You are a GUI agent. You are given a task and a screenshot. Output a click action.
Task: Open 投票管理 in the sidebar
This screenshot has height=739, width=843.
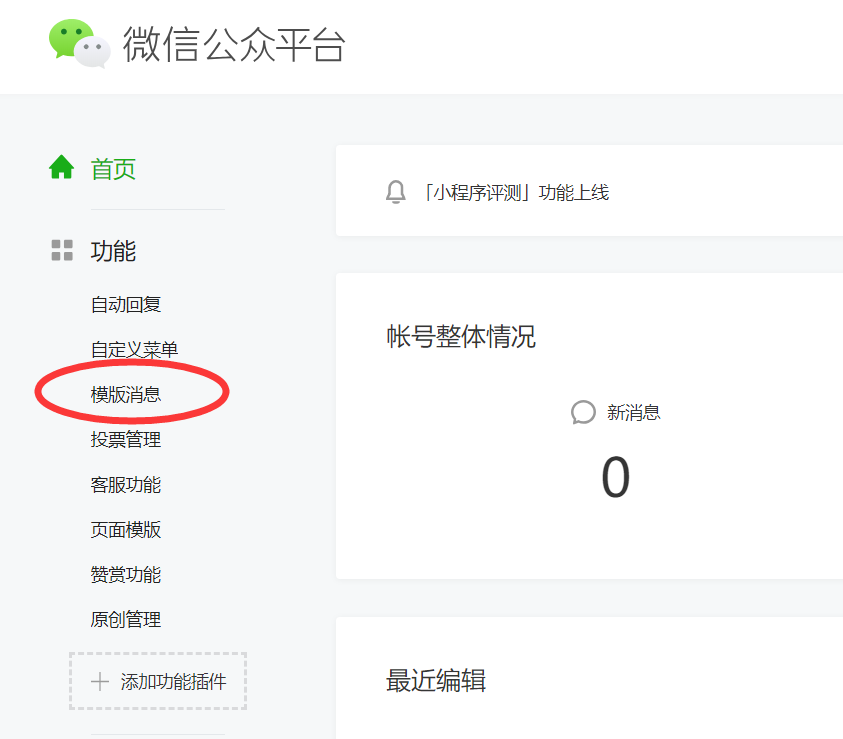point(126,440)
